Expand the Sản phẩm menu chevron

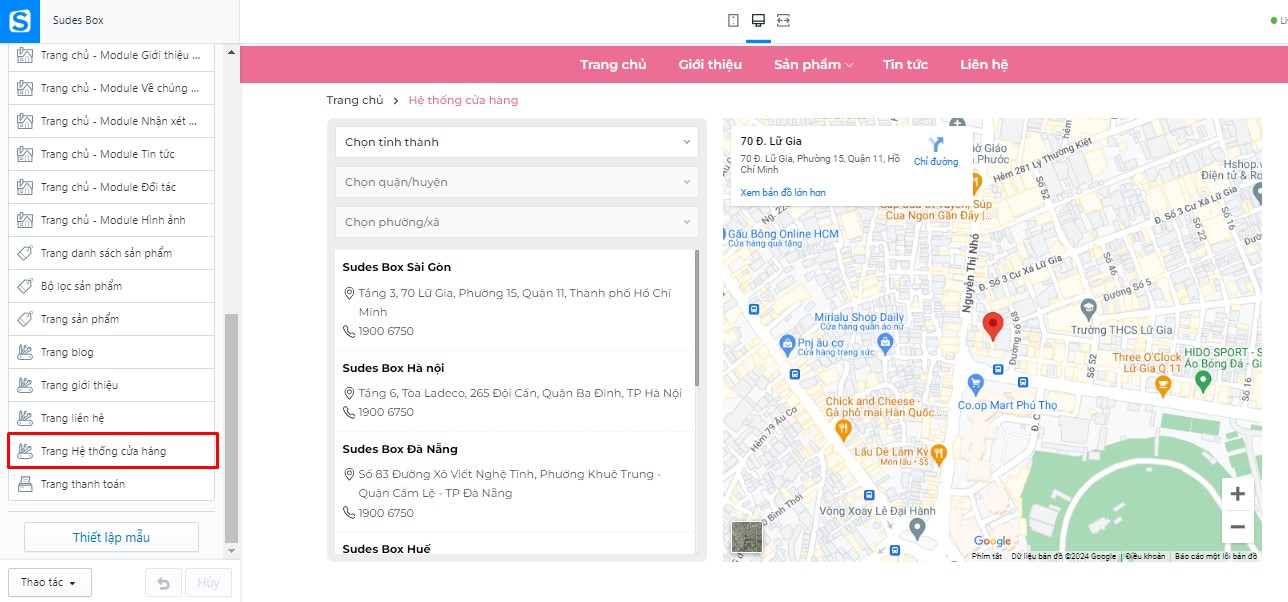pos(850,65)
